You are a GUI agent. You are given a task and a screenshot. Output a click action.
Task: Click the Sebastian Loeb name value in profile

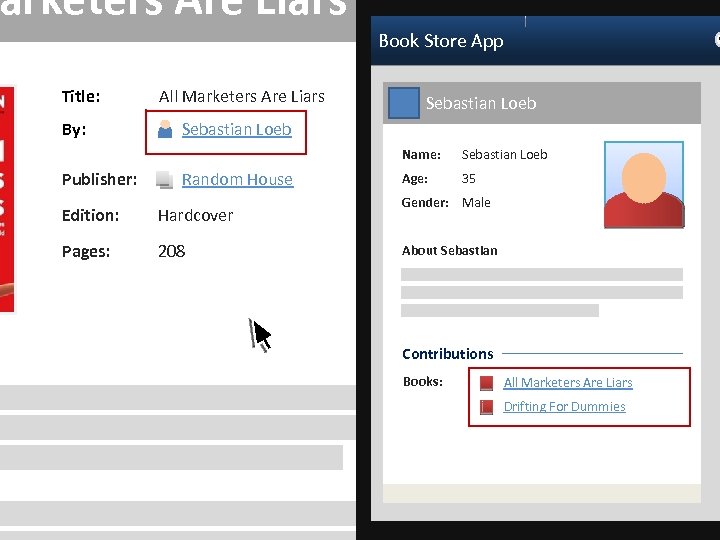coord(504,155)
